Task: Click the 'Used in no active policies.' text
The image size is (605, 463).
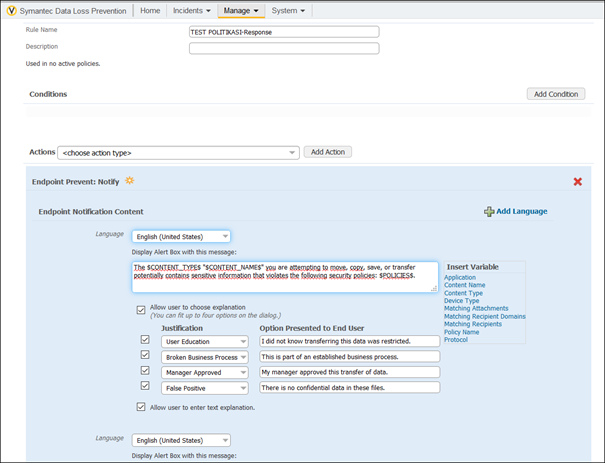Action: tap(63, 64)
